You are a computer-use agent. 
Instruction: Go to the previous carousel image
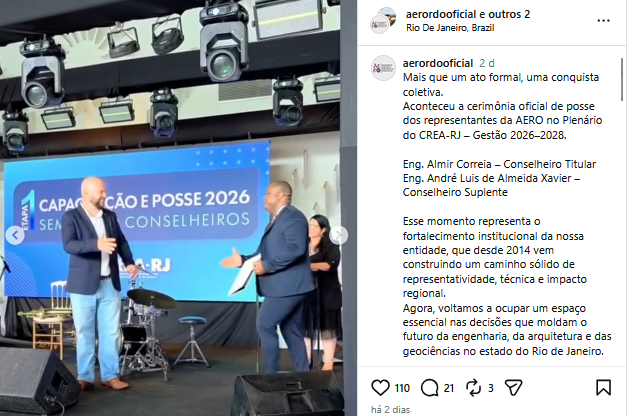[15, 235]
